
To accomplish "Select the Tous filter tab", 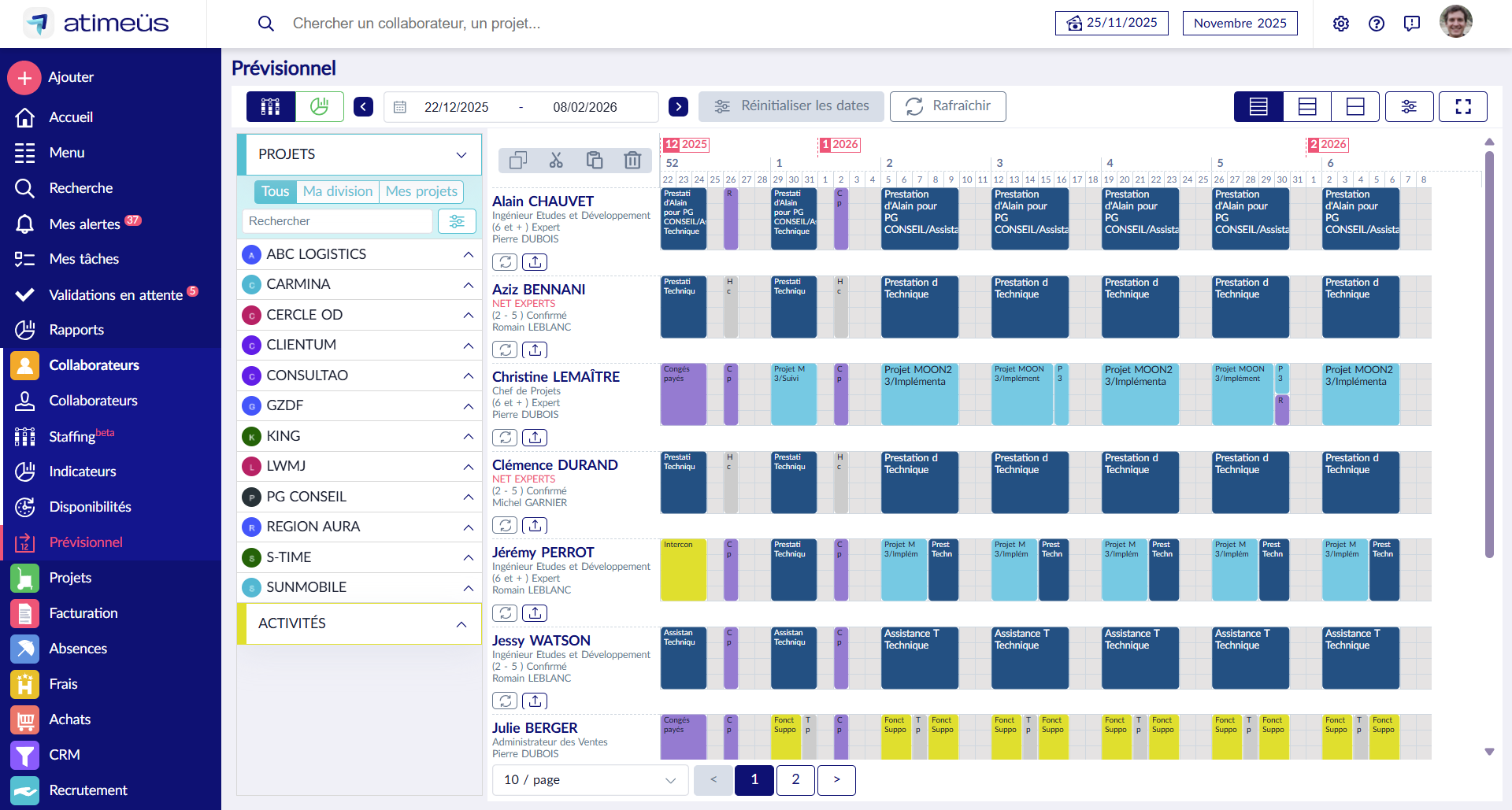I will pyautogui.click(x=276, y=191).
